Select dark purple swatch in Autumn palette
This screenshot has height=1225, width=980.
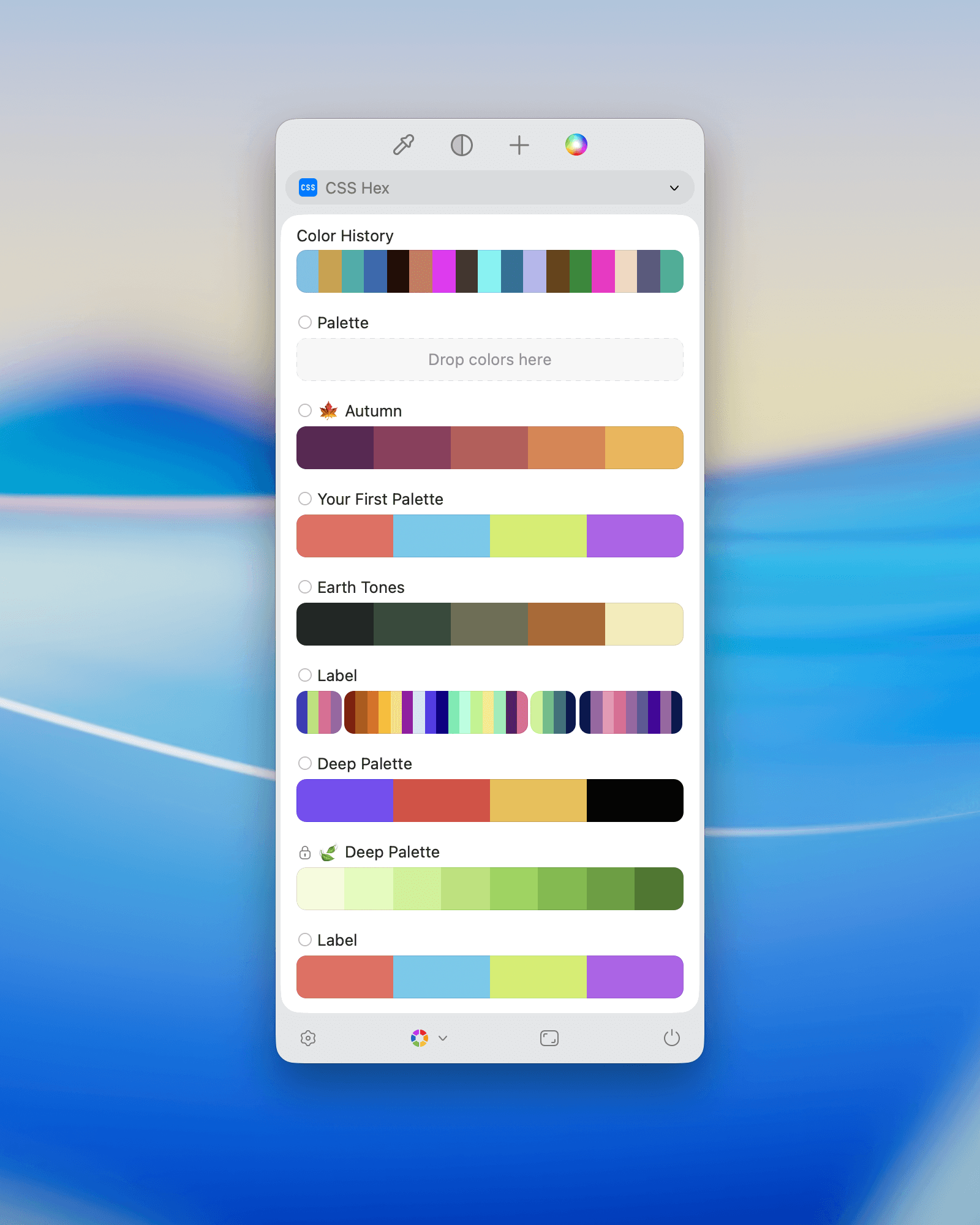click(x=335, y=448)
